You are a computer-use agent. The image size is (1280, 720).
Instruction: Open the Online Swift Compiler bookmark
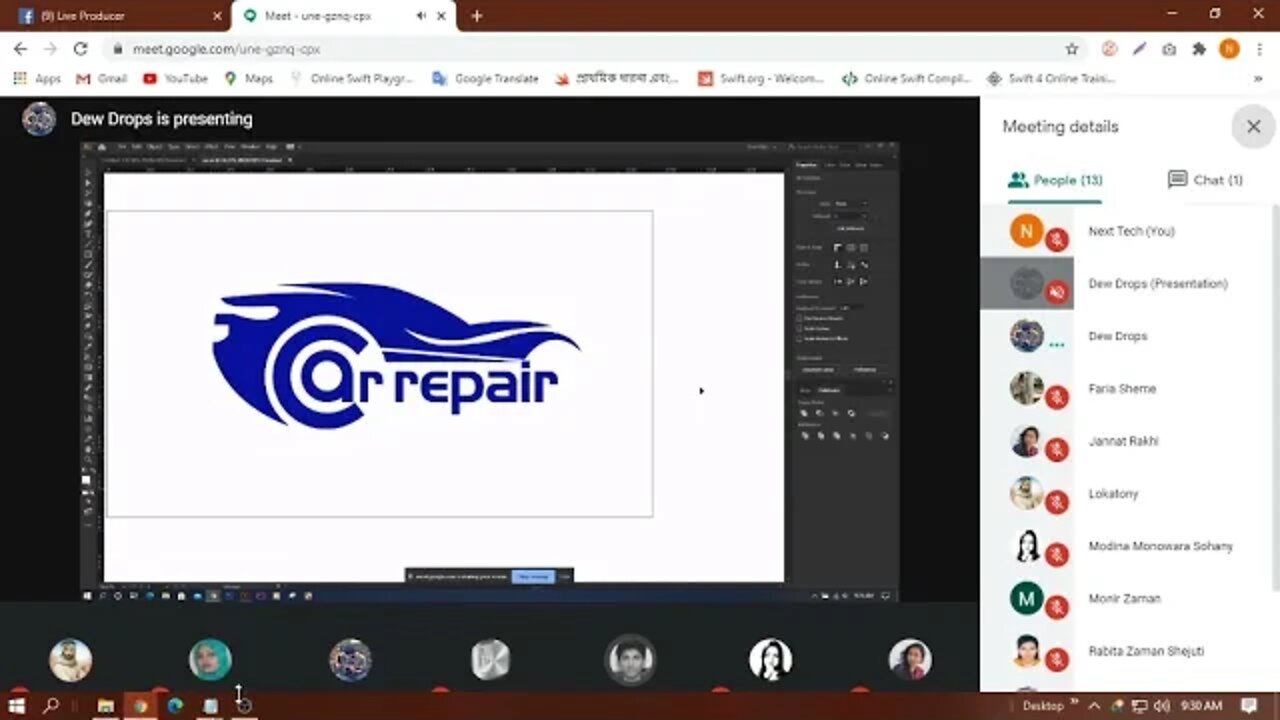point(906,78)
